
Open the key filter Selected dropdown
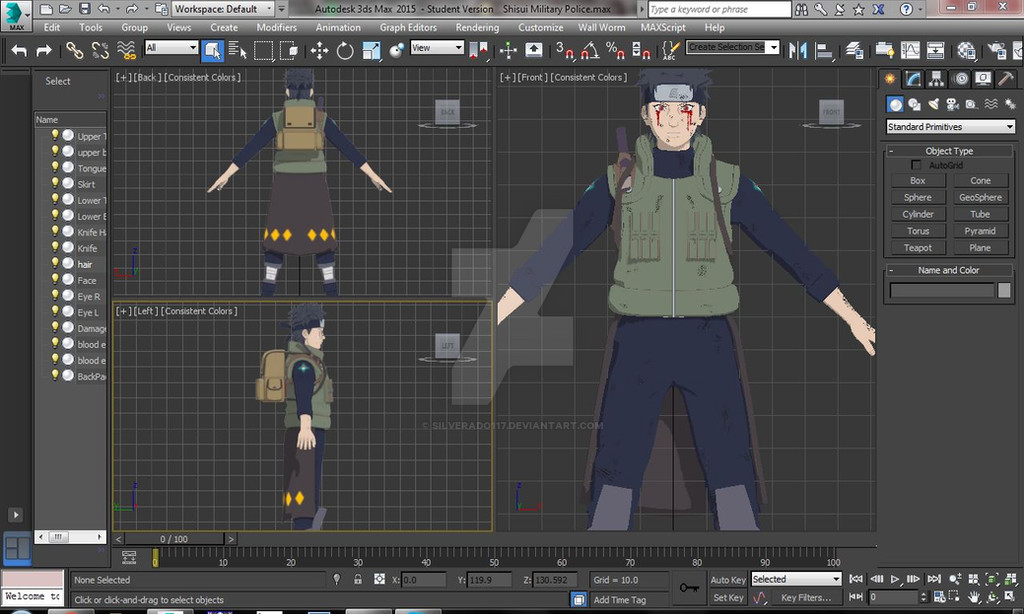pyautogui.click(x=796, y=579)
